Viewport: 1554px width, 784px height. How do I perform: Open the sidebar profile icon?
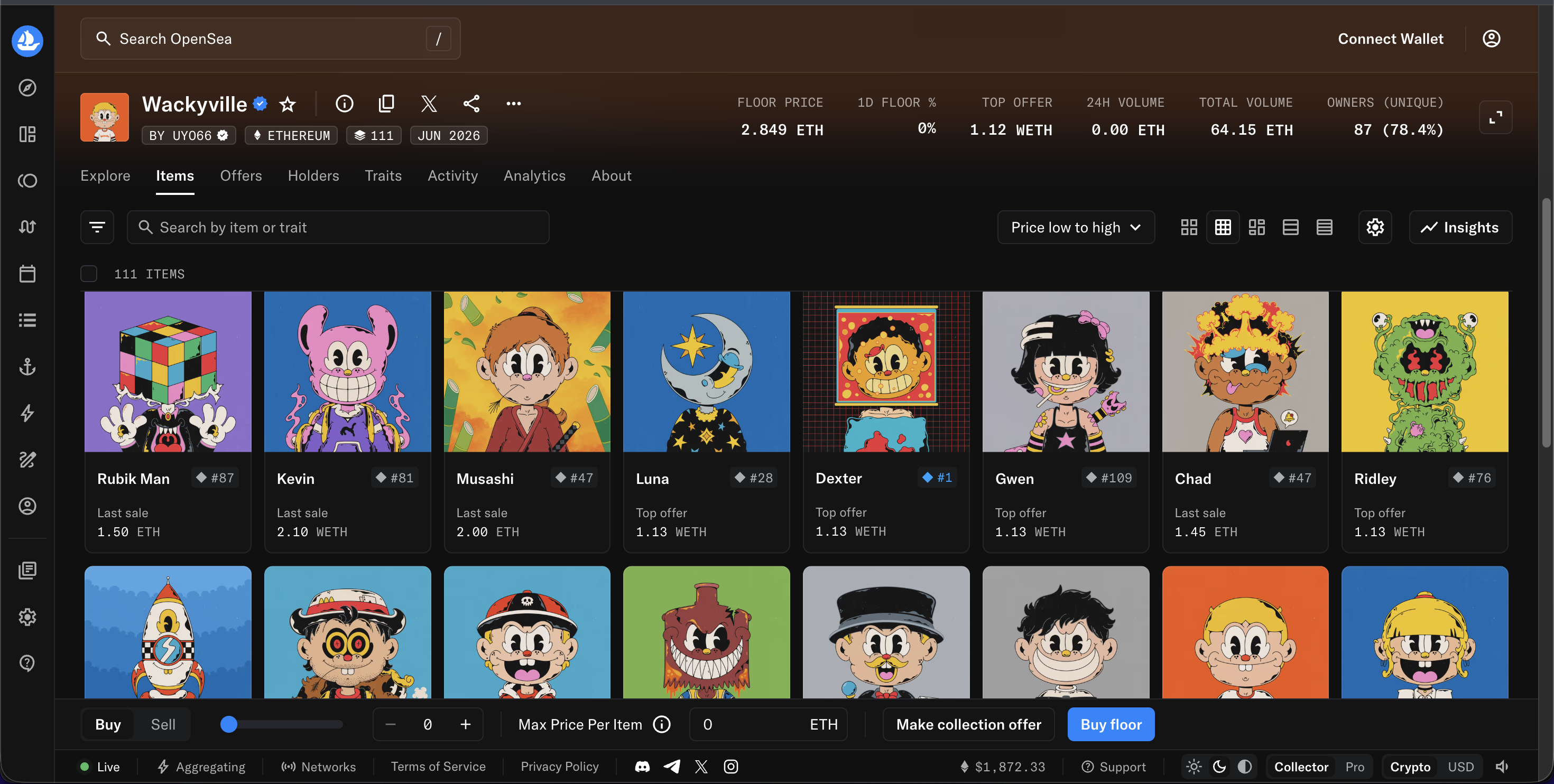(x=27, y=506)
